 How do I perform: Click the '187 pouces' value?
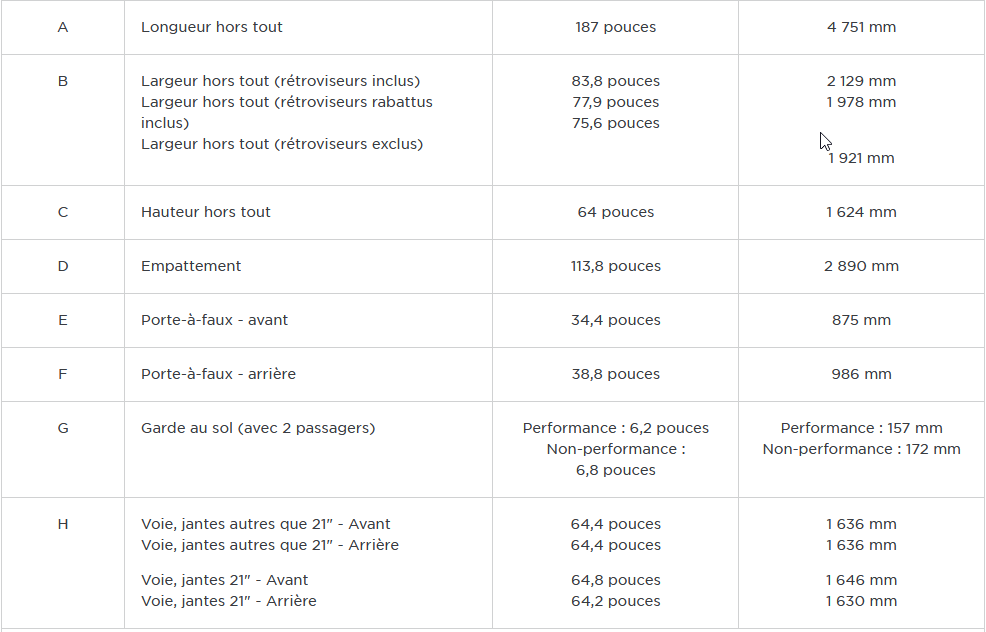click(x=616, y=27)
